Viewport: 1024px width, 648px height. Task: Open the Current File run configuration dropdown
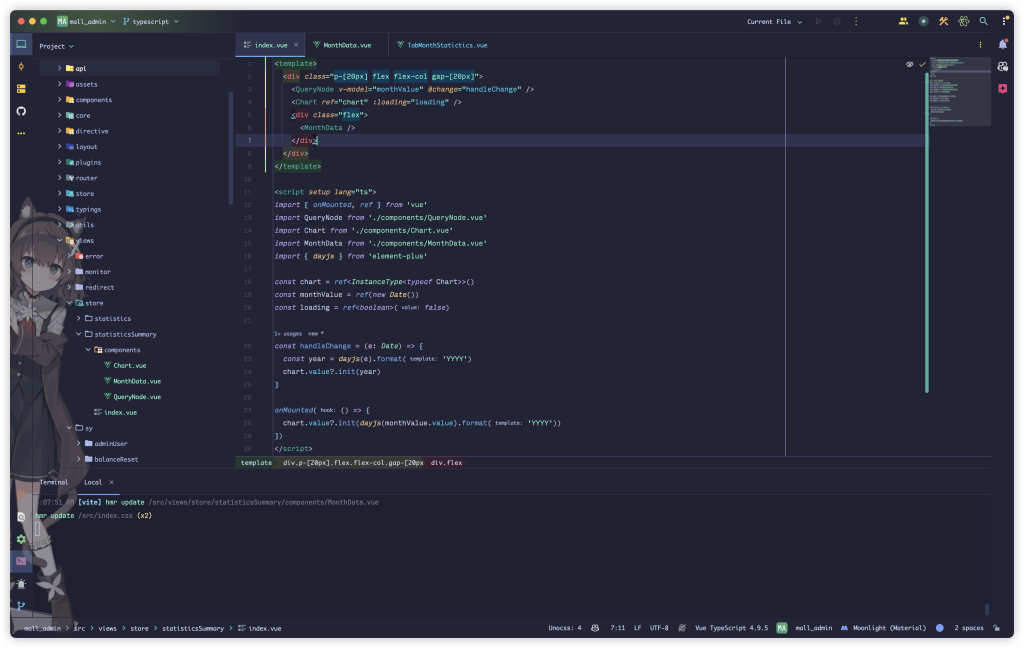[x=774, y=21]
